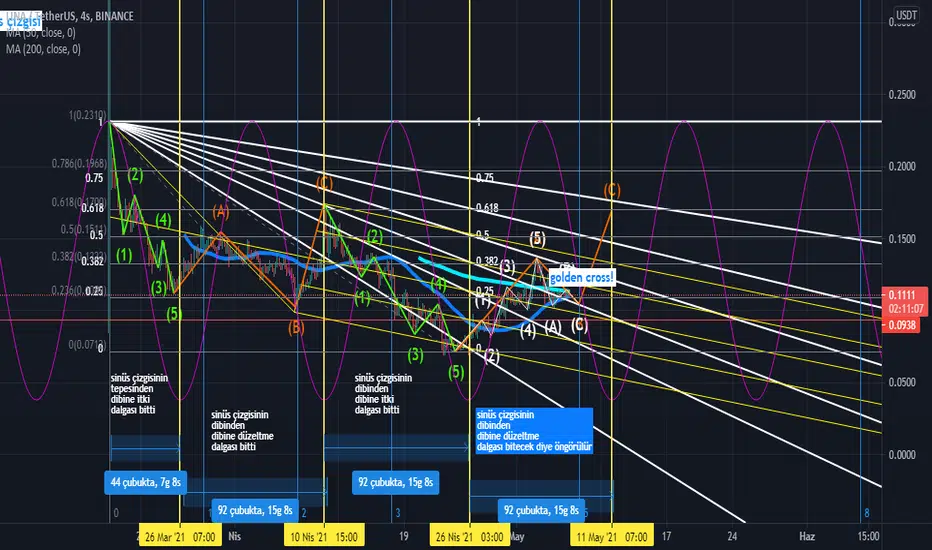Select the MA (50, close, 0) indicator legend
932x550 pixels.
(x=42, y=33)
